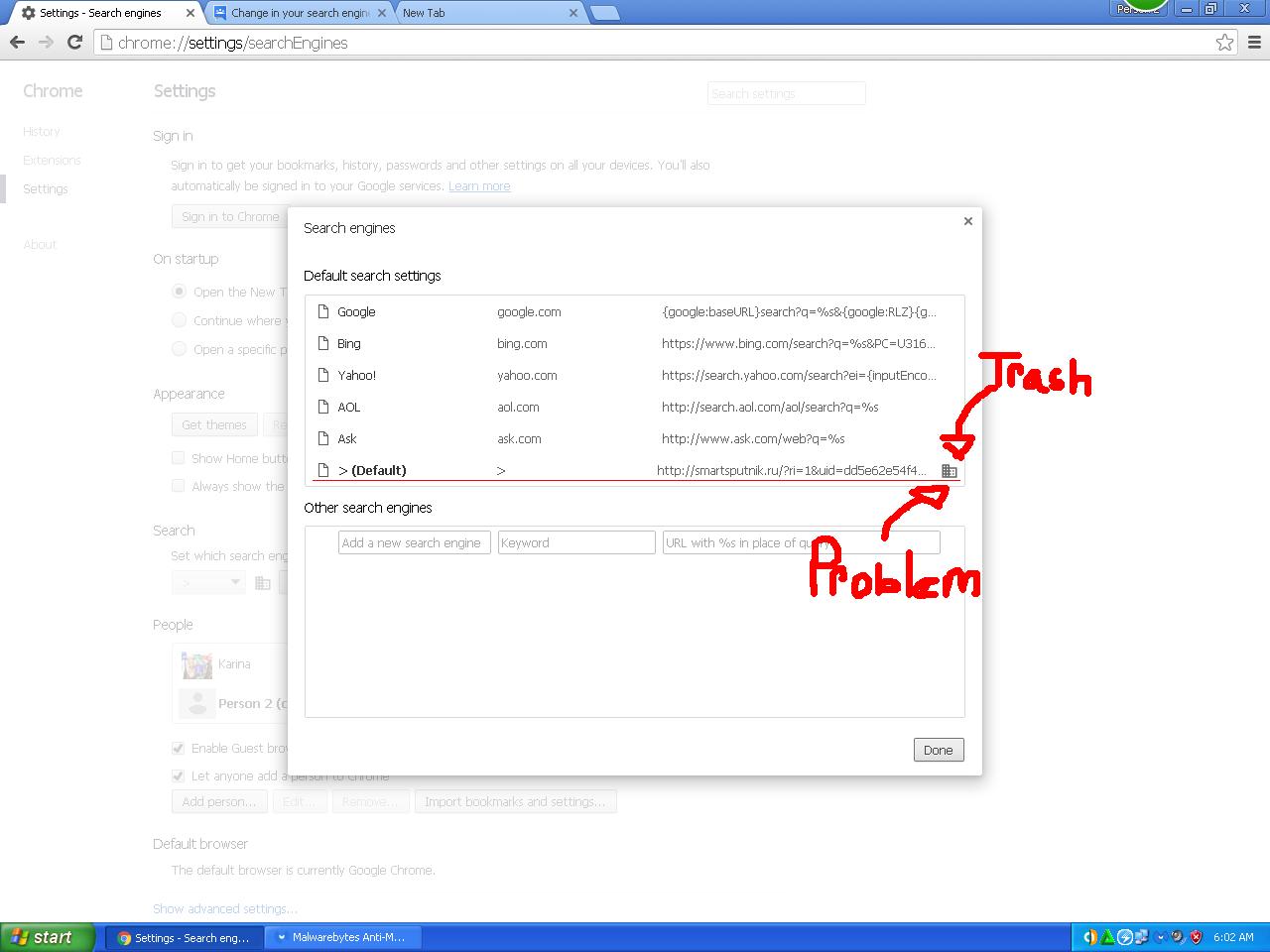1270x952 pixels.
Task: Click the green triangle tray icon
Action: point(1107,937)
